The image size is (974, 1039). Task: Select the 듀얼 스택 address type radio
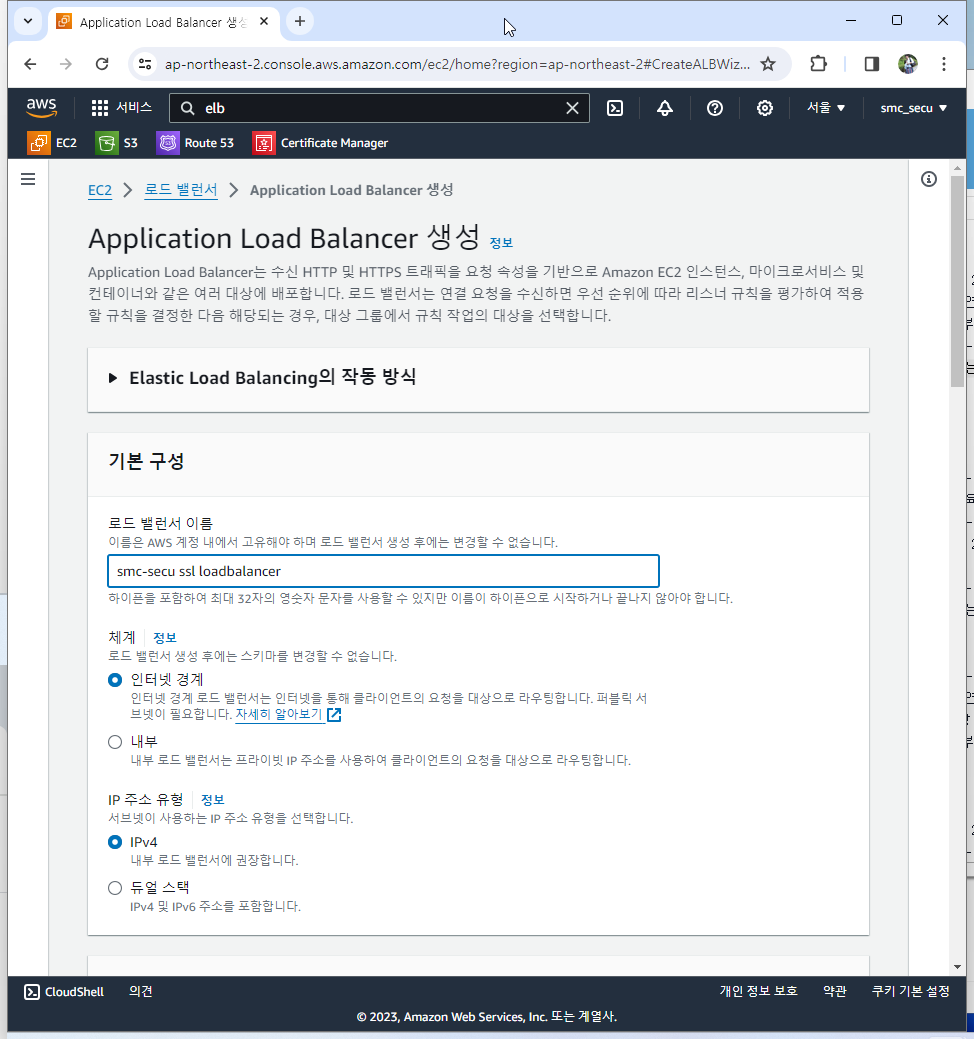tap(115, 888)
